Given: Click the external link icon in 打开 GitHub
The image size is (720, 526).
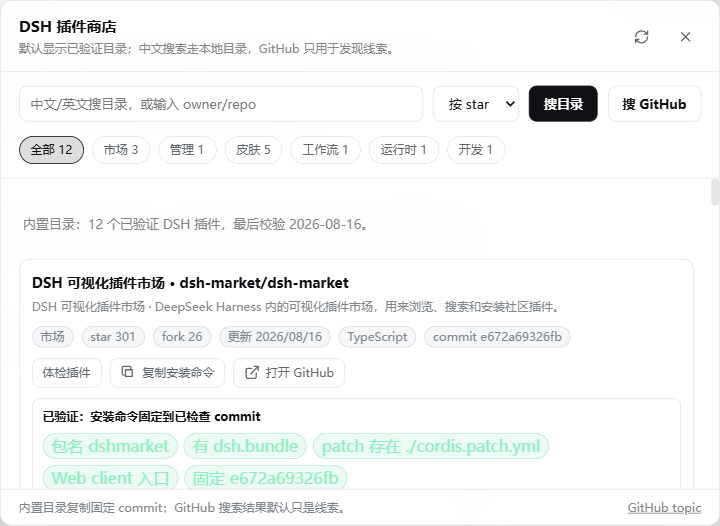Looking at the screenshot, I should (252, 372).
